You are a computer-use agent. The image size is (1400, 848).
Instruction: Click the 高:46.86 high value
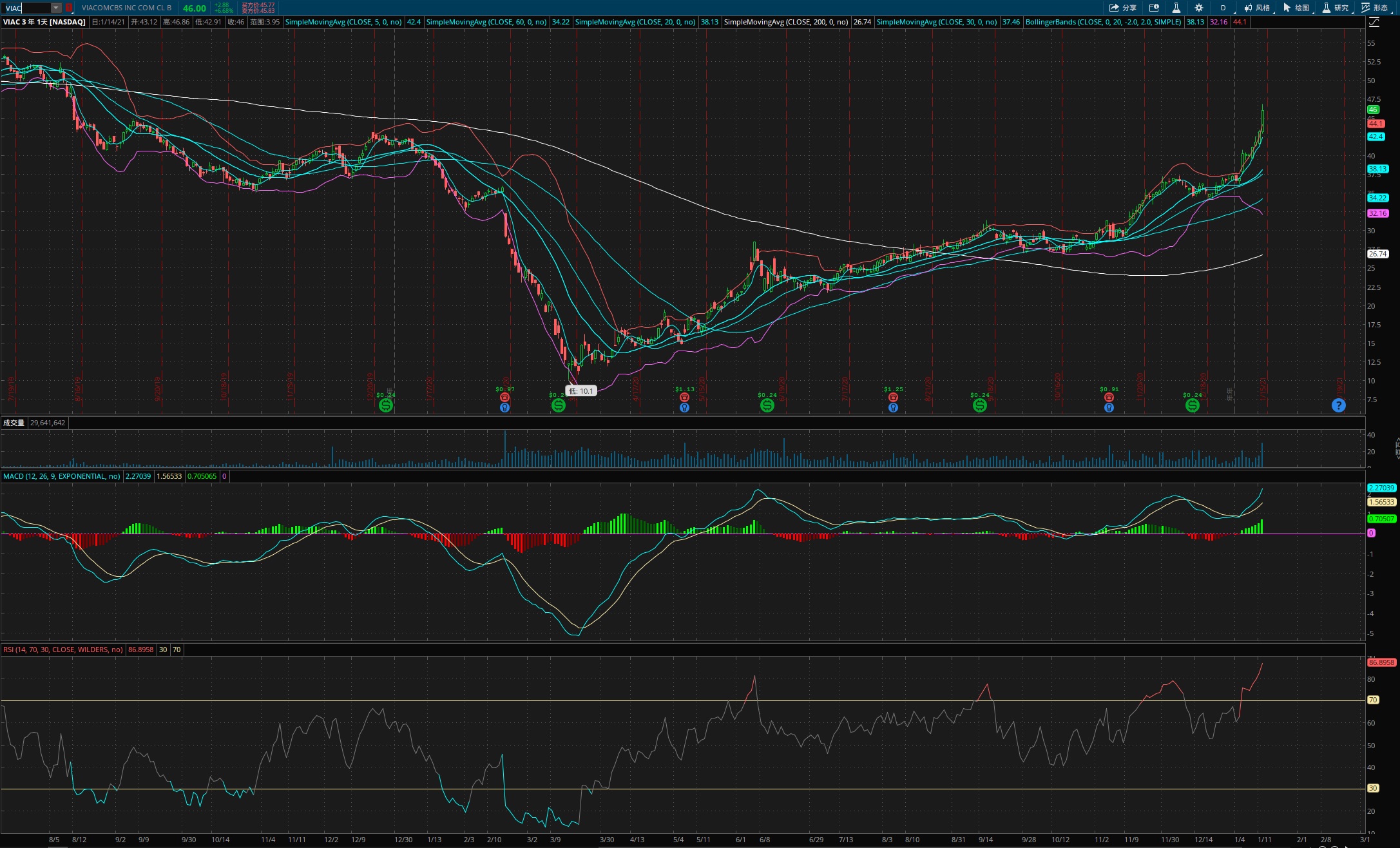click(176, 22)
